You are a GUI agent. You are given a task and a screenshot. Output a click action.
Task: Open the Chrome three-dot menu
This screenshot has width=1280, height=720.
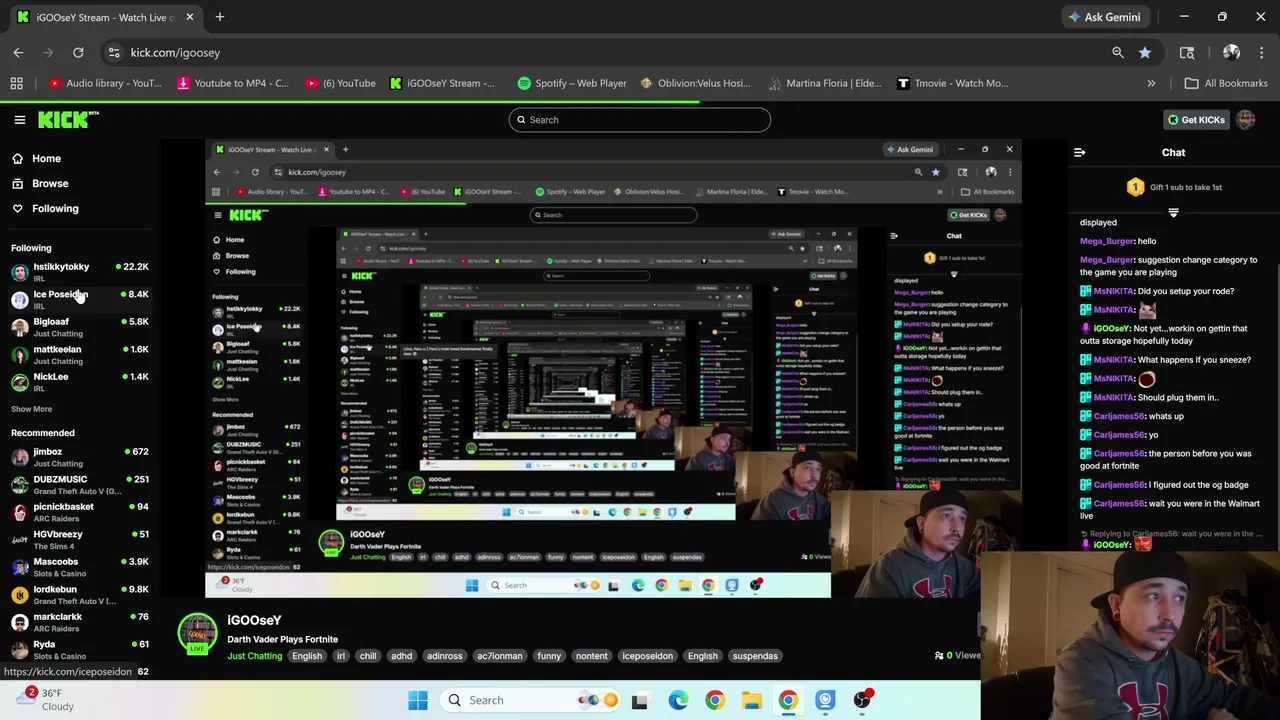pos(1261,52)
